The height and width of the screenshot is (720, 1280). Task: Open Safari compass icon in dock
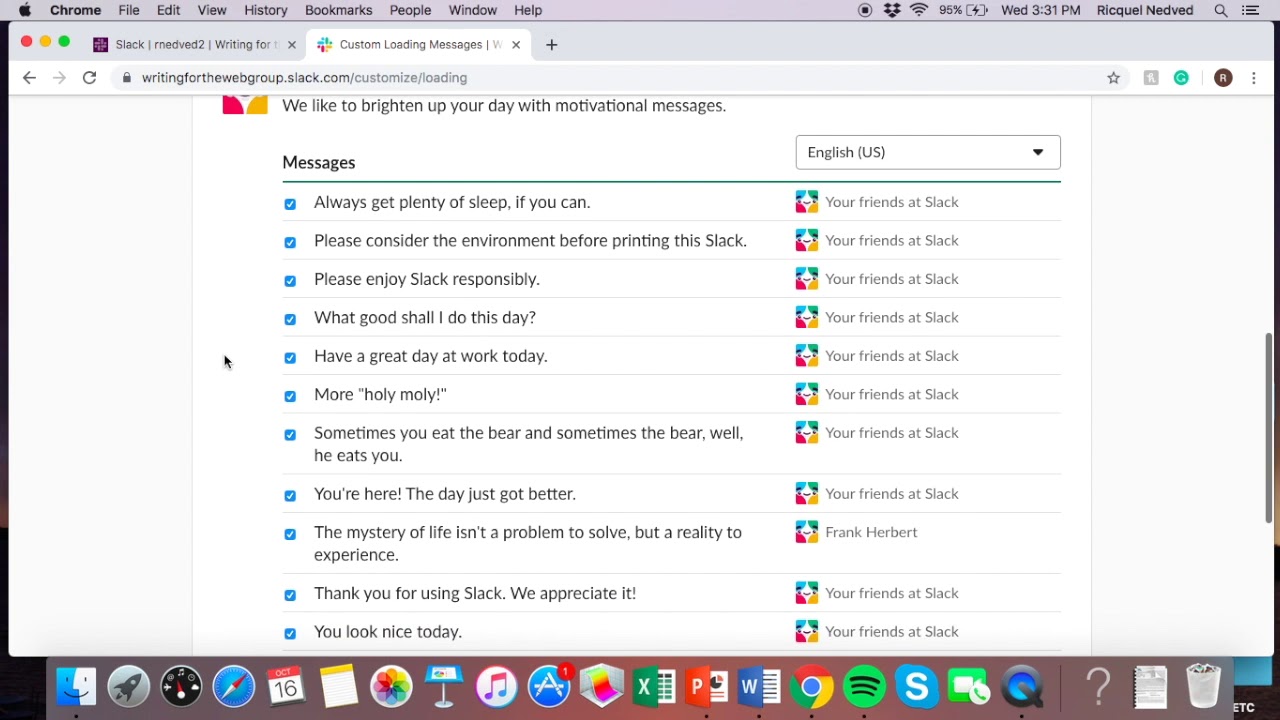(x=234, y=687)
